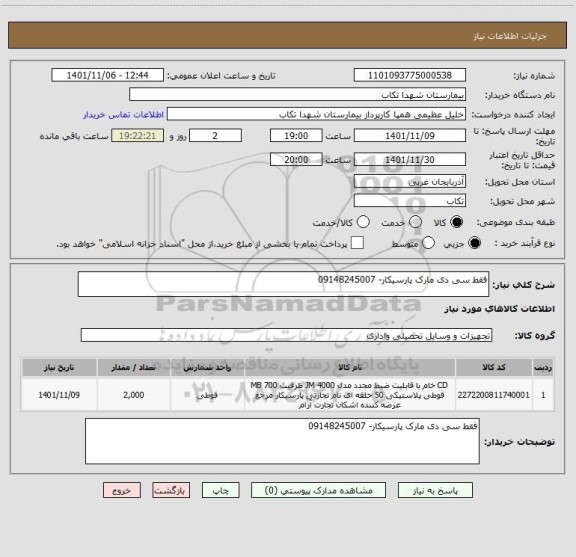Click the validity time field 20:00

pos(296,159)
